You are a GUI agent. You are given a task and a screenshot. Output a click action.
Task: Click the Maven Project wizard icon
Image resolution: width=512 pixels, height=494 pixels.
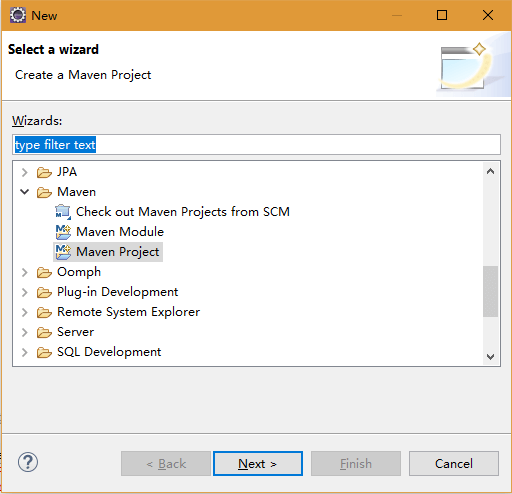tap(63, 252)
